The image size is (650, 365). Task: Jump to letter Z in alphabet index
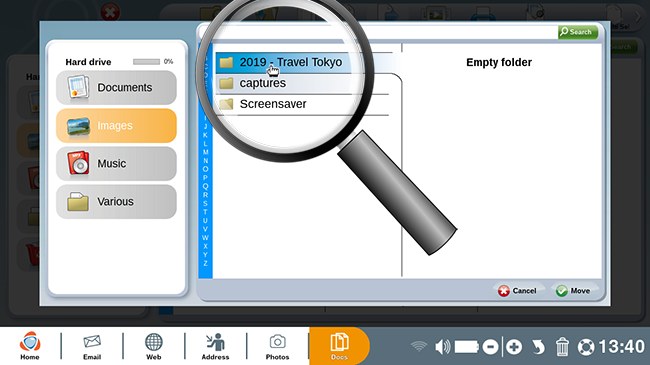(x=205, y=263)
